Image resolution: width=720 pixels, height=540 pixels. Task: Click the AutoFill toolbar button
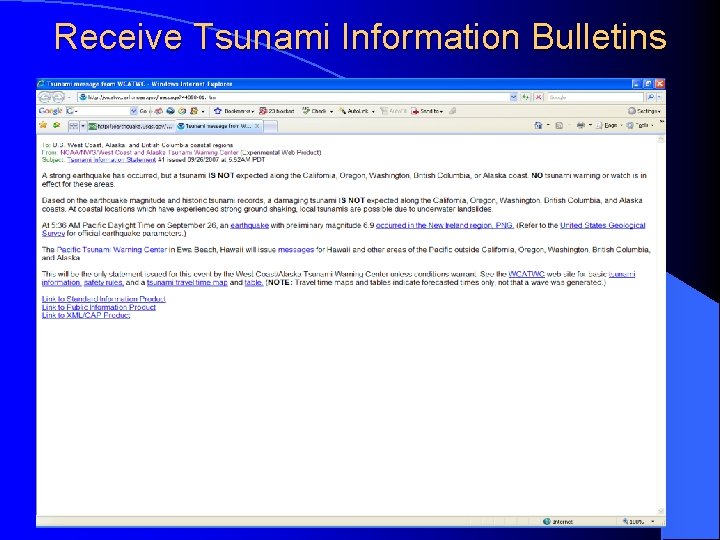393,111
